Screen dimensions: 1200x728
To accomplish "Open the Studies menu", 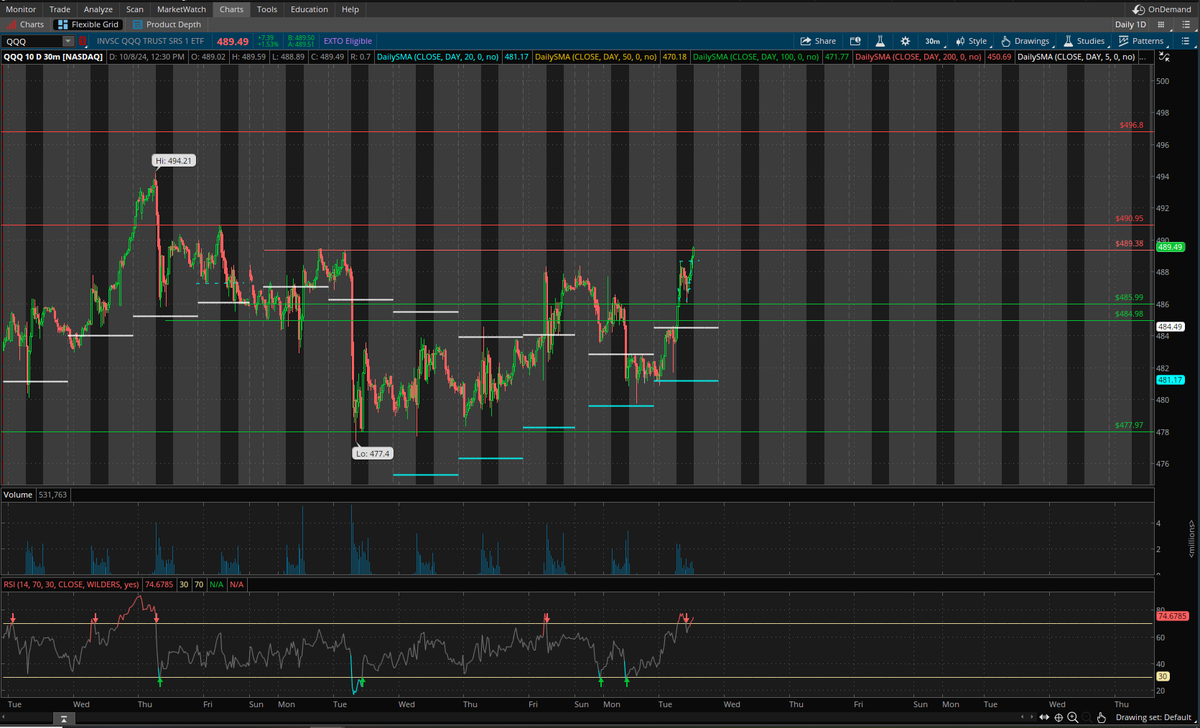I will (x=1084, y=41).
